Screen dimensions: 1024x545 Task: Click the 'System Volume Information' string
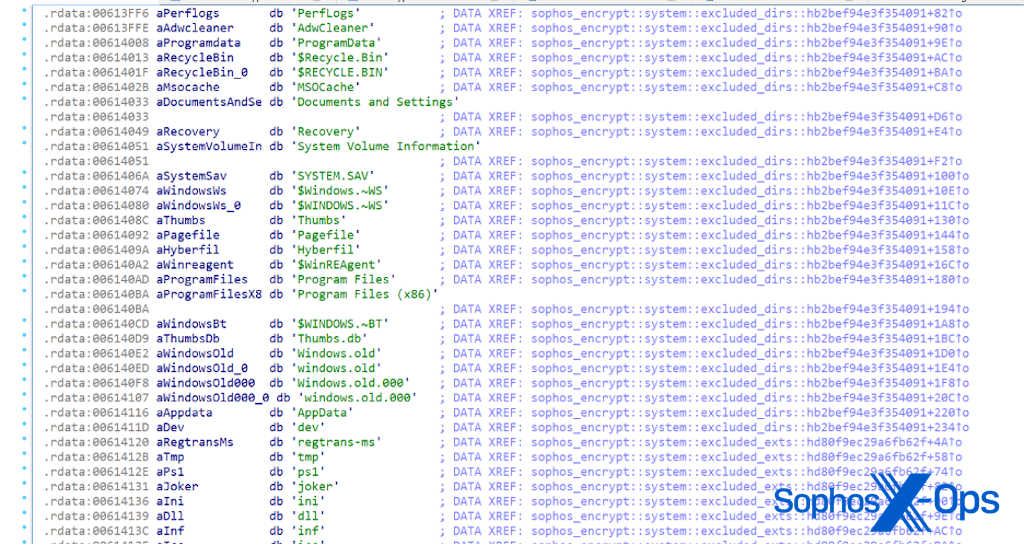click(x=385, y=146)
